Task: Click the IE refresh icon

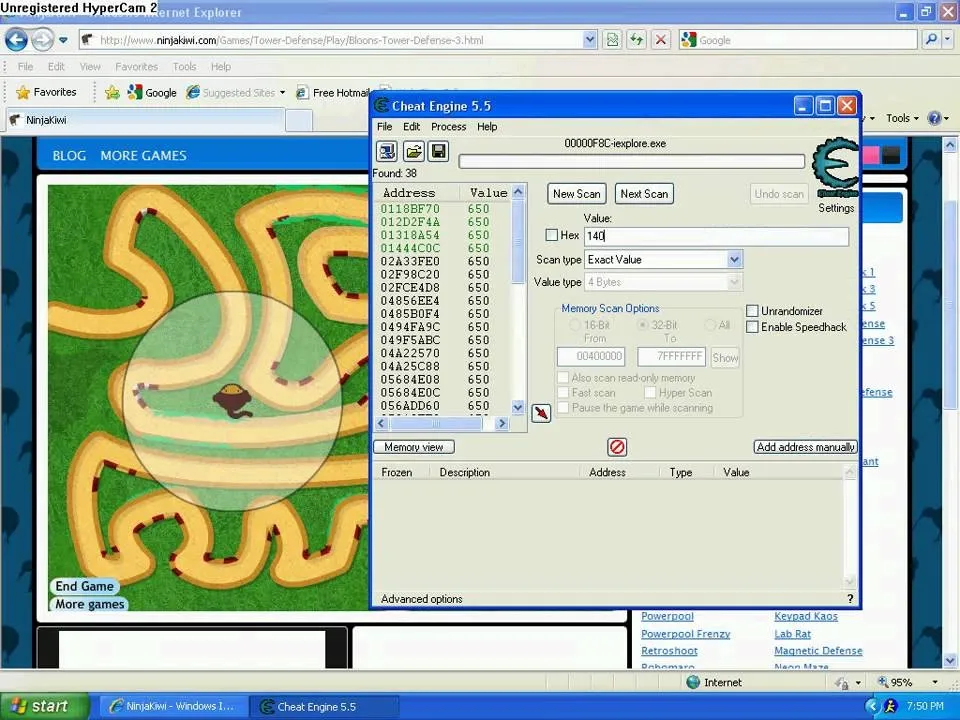Action: [x=637, y=40]
